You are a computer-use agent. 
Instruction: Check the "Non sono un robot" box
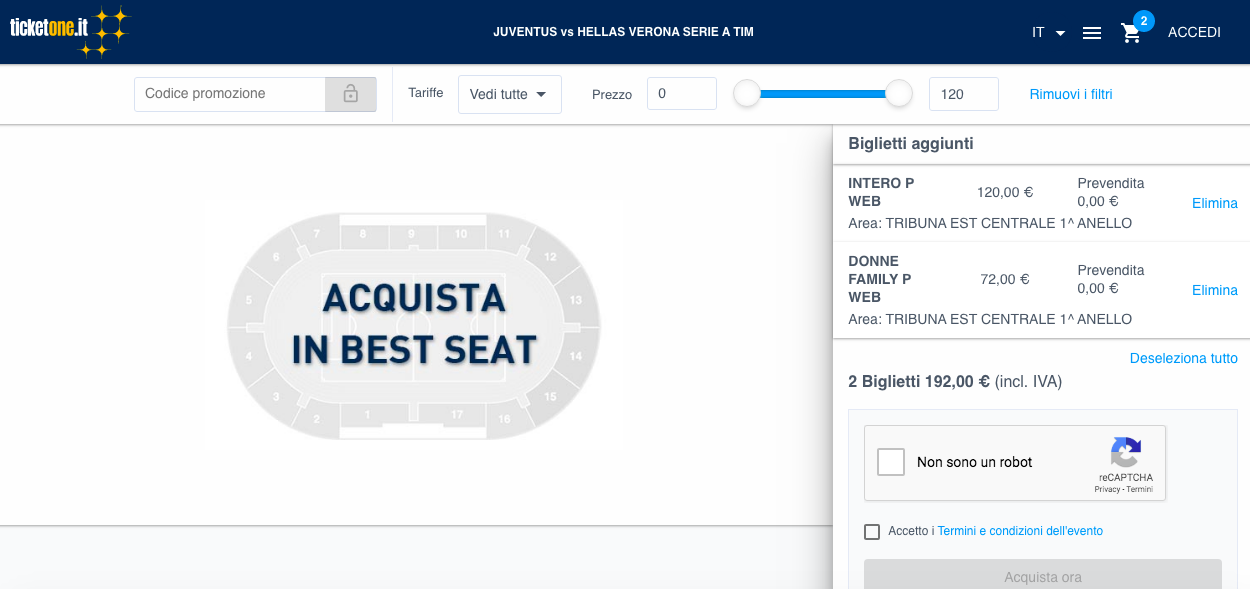(891, 462)
